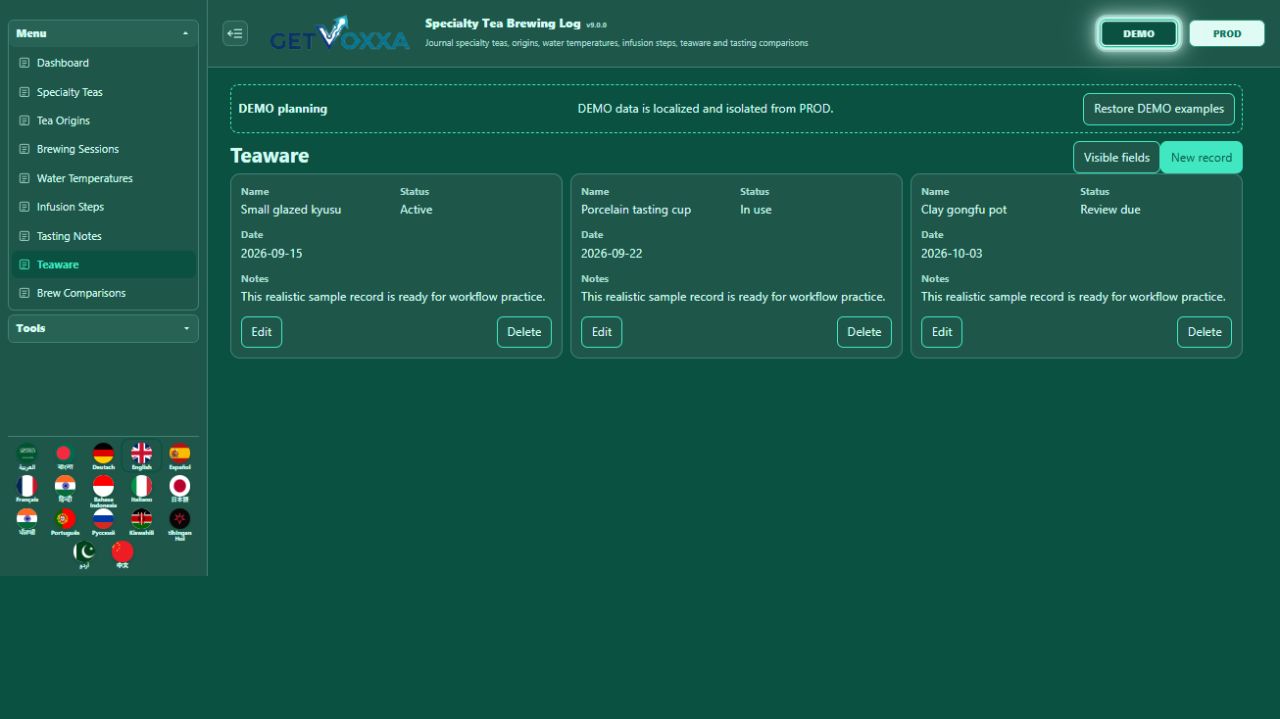Choose the Kiswahili flag icon
This screenshot has width=1280, height=719.
tap(141, 522)
